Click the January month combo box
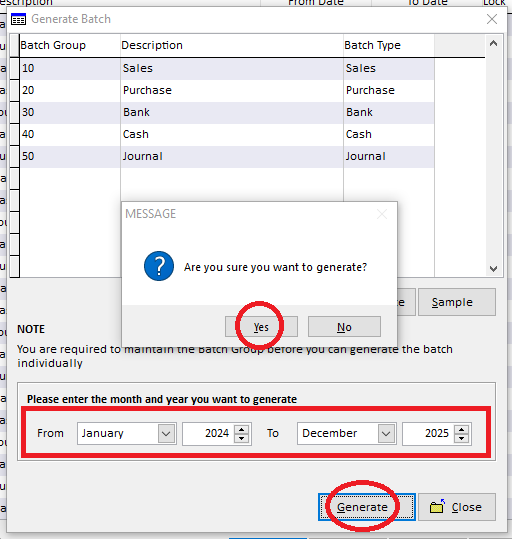512x539 pixels. (x=127, y=433)
